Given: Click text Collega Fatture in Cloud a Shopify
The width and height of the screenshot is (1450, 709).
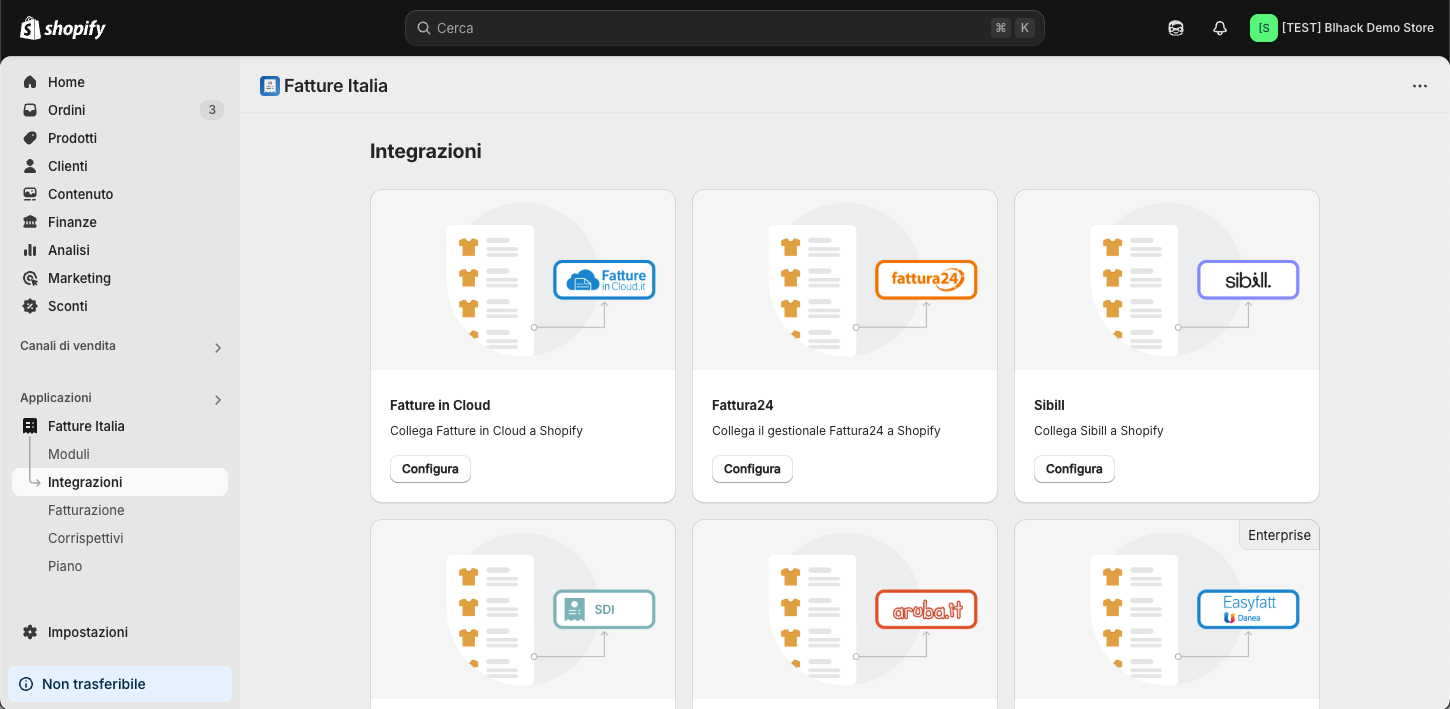Looking at the screenshot, I should [x=486, y=431].
